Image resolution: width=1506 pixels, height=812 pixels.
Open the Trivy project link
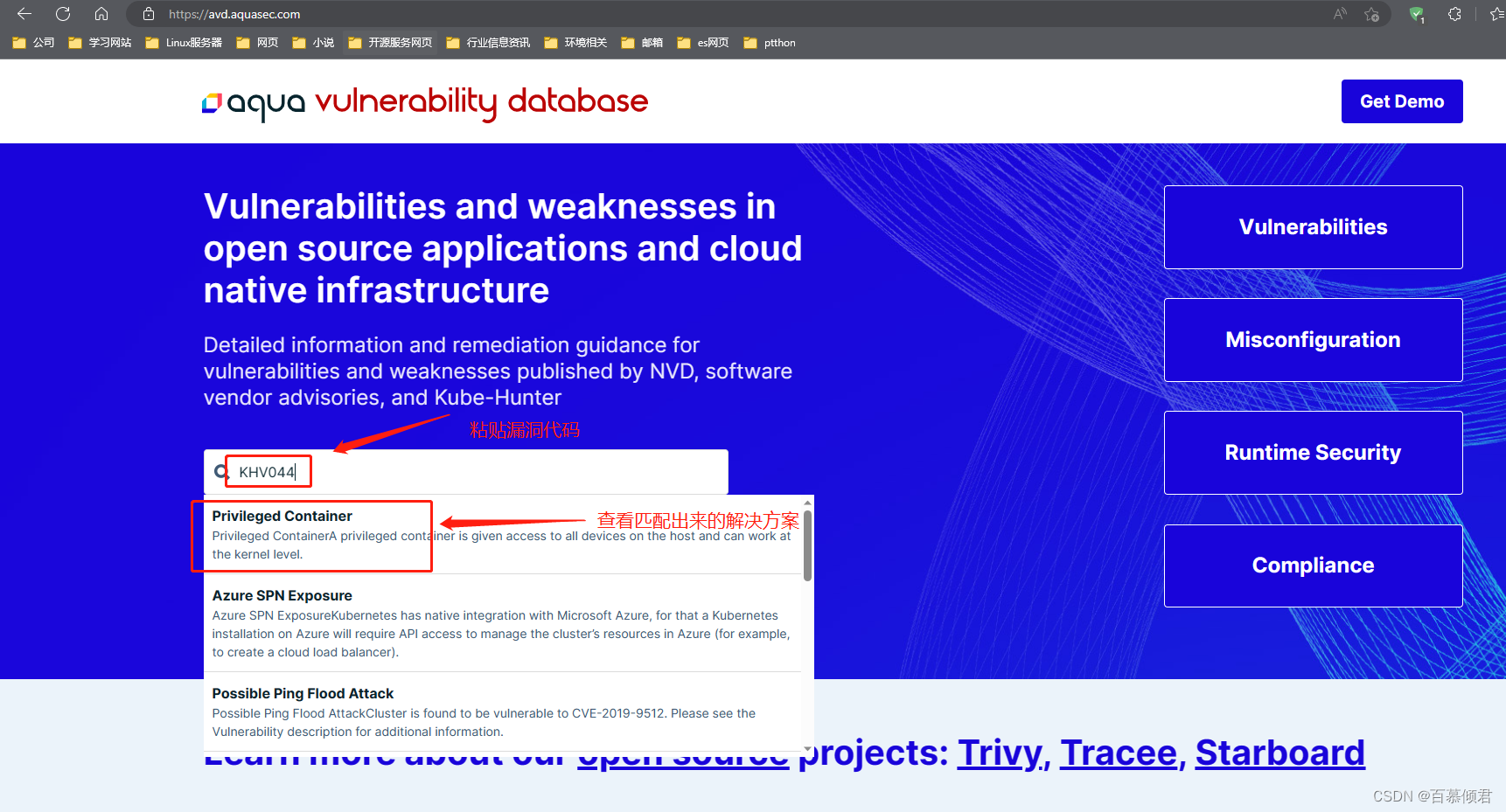[1000, 753]
